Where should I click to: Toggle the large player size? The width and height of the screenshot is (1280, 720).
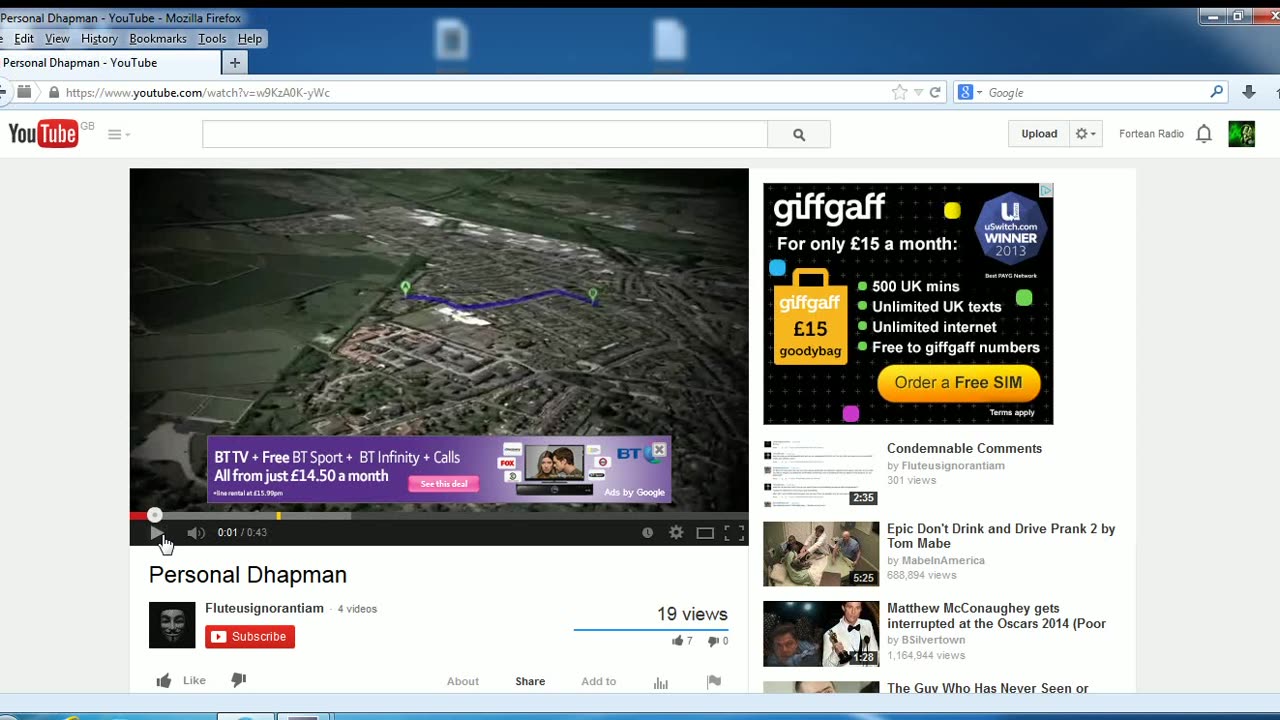point(705,533)
